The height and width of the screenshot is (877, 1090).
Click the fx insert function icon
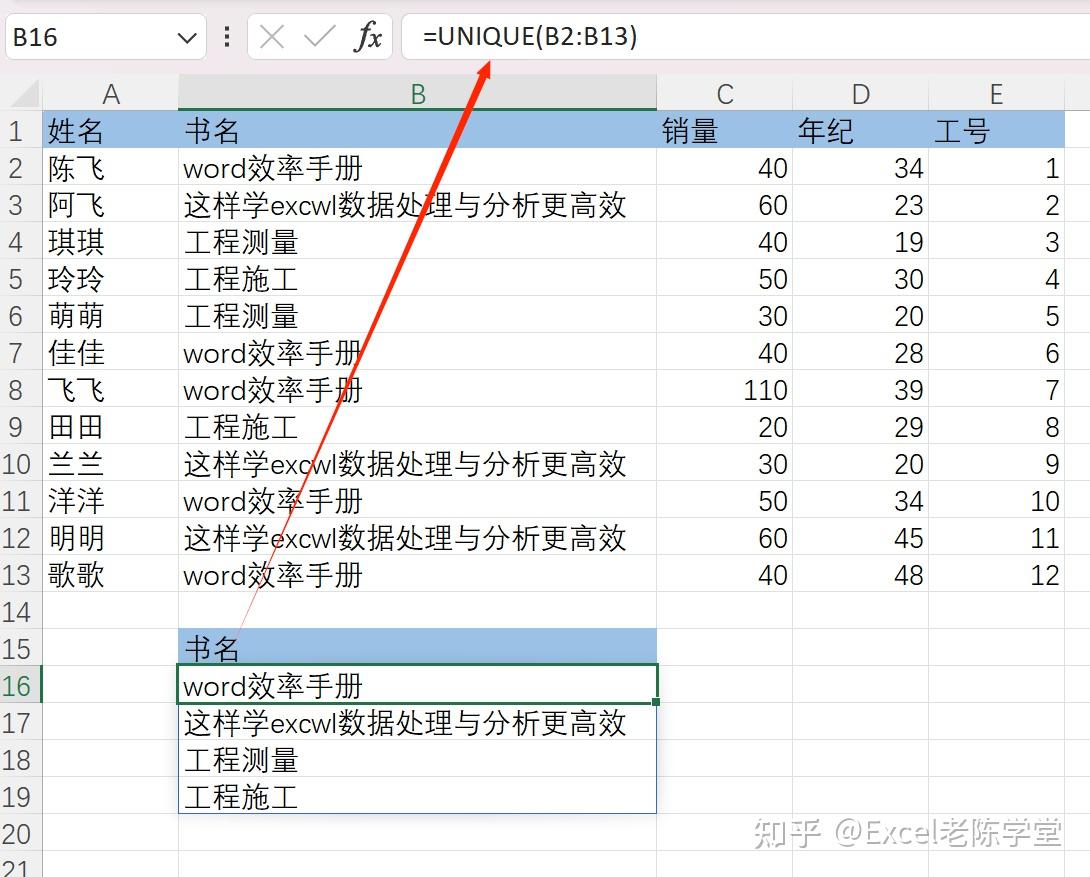click(370, 37)
